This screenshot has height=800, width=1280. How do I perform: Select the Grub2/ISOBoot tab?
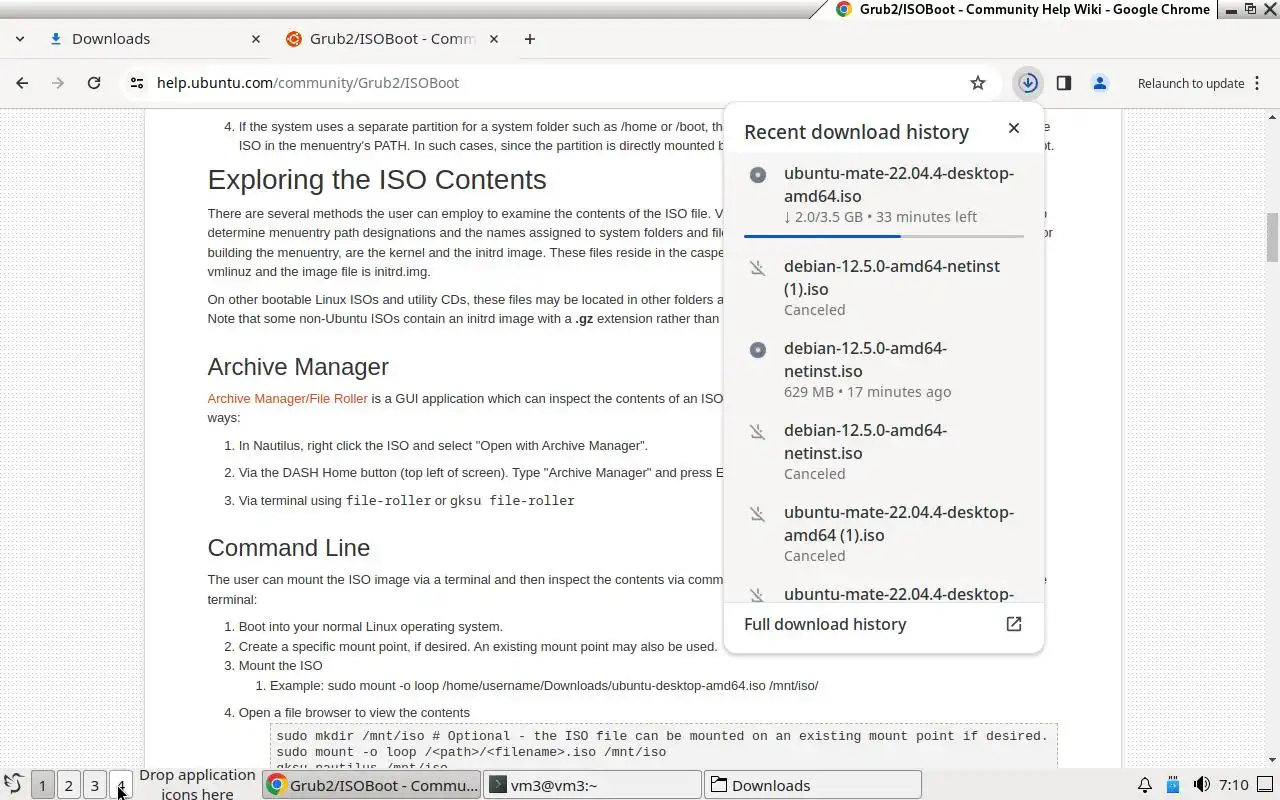(392, 39)
